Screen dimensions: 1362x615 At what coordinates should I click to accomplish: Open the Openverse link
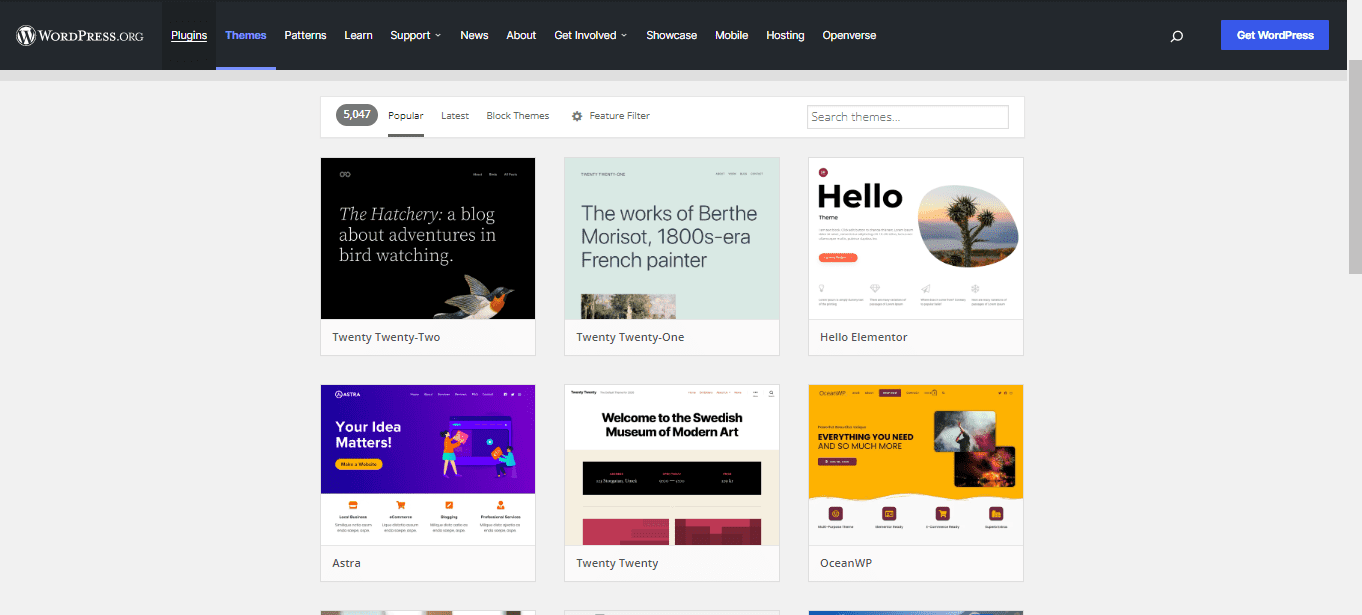click(849, 35)
